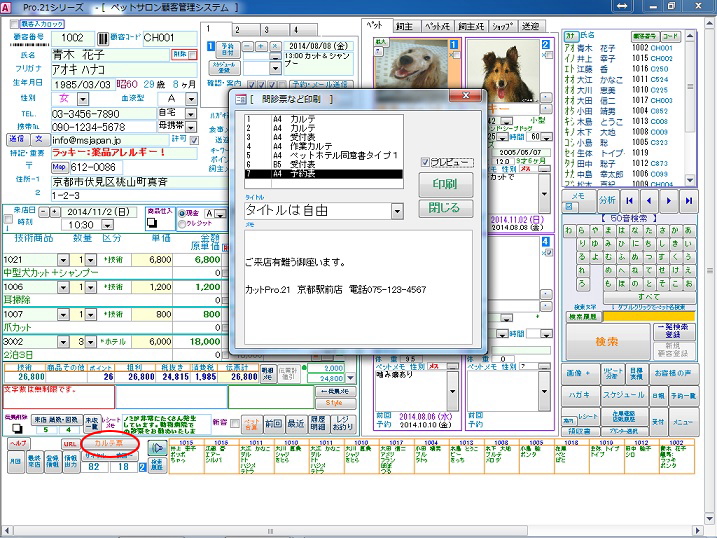Toggle the checkbox beside pet number 2
Viewport: 717px width, 538px height.
click(549, 55)
